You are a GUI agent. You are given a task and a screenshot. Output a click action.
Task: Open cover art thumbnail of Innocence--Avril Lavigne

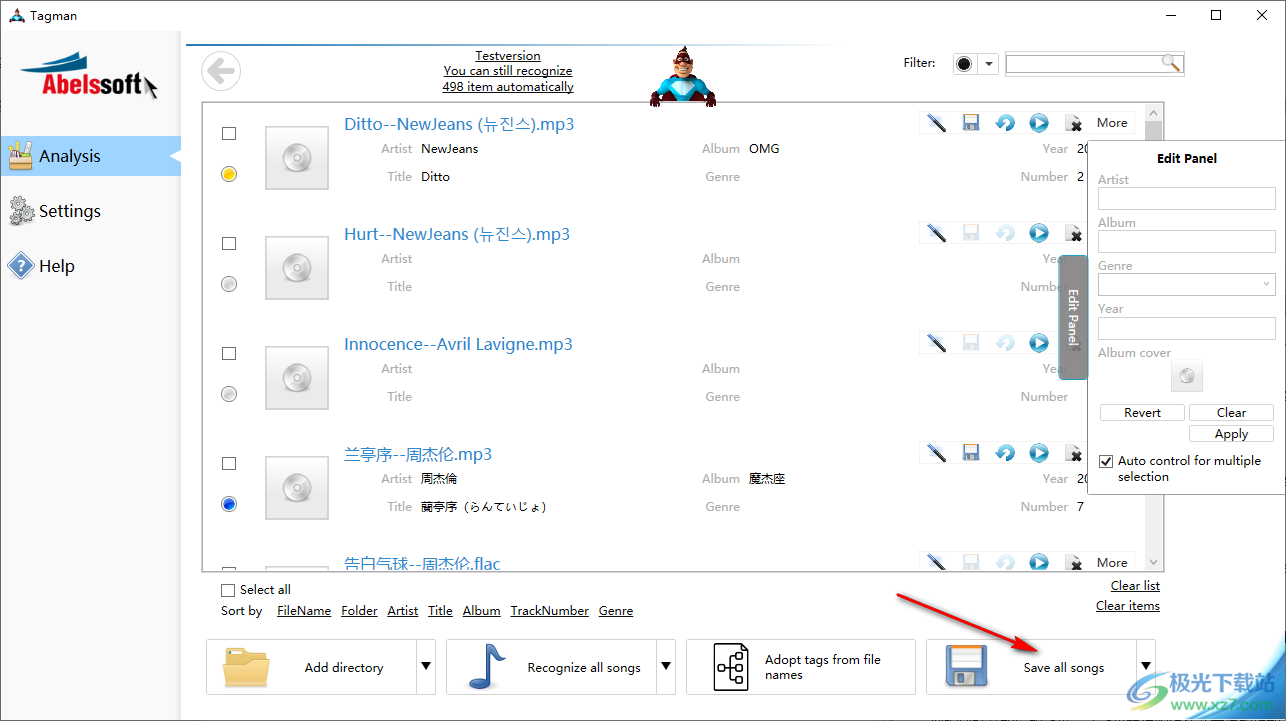(297, 377)
